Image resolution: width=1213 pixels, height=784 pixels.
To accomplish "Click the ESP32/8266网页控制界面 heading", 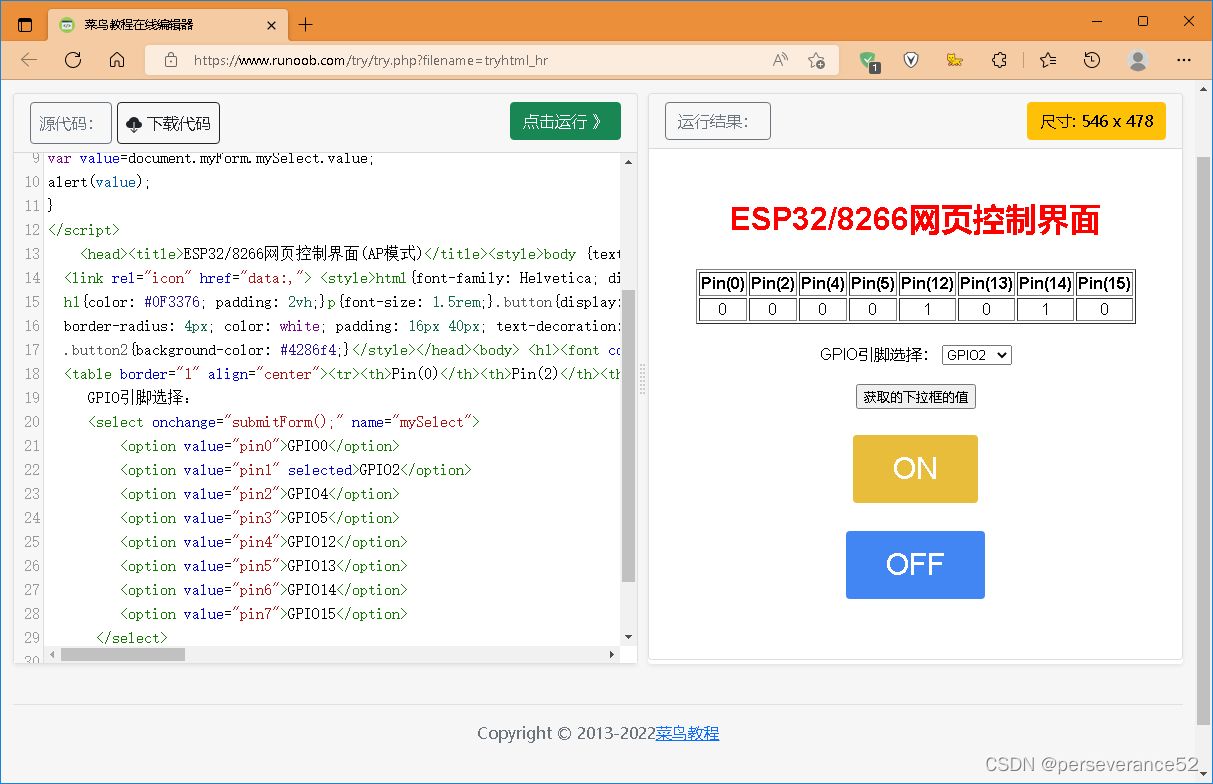I will click(x=915, y=220).
